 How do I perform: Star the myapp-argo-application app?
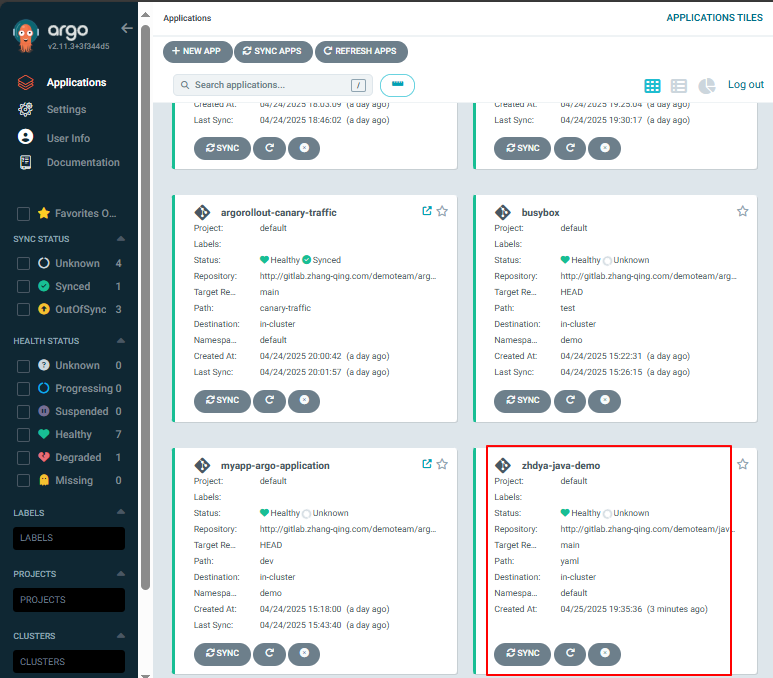point(442,464)
